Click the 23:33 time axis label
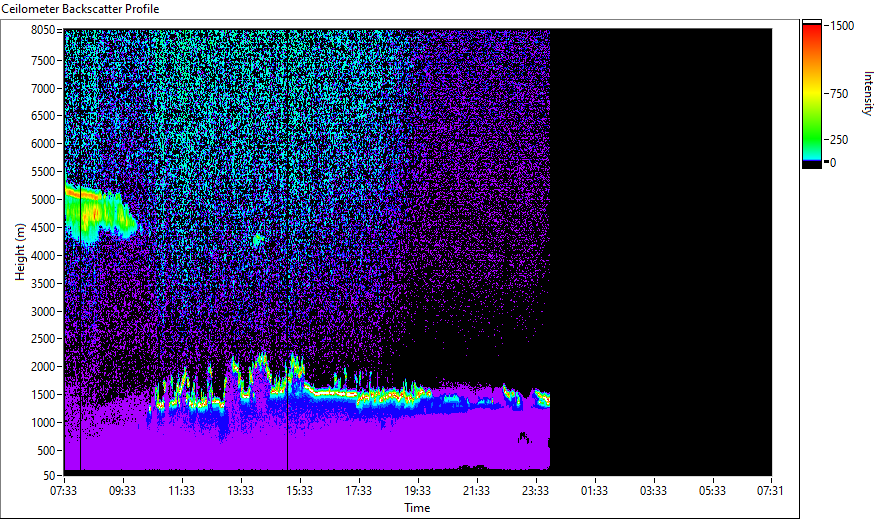The height and width of the screenshot is (519, 878). tap(535, 491)
